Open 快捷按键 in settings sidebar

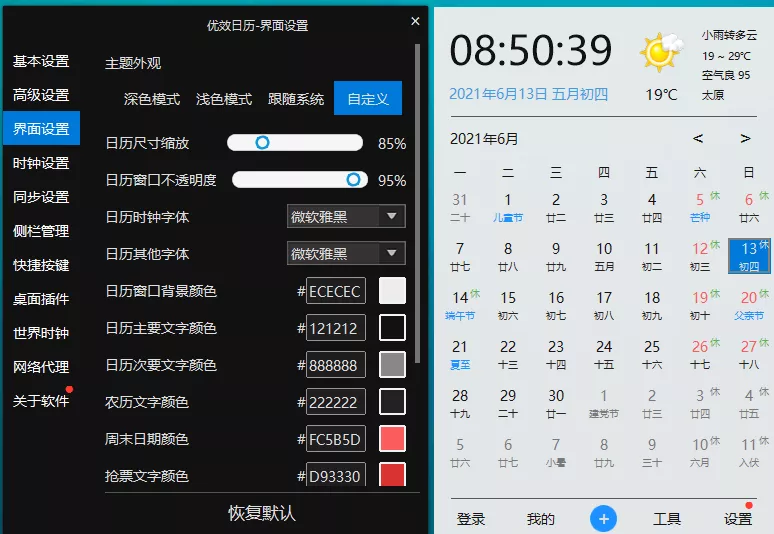[41, 265]
